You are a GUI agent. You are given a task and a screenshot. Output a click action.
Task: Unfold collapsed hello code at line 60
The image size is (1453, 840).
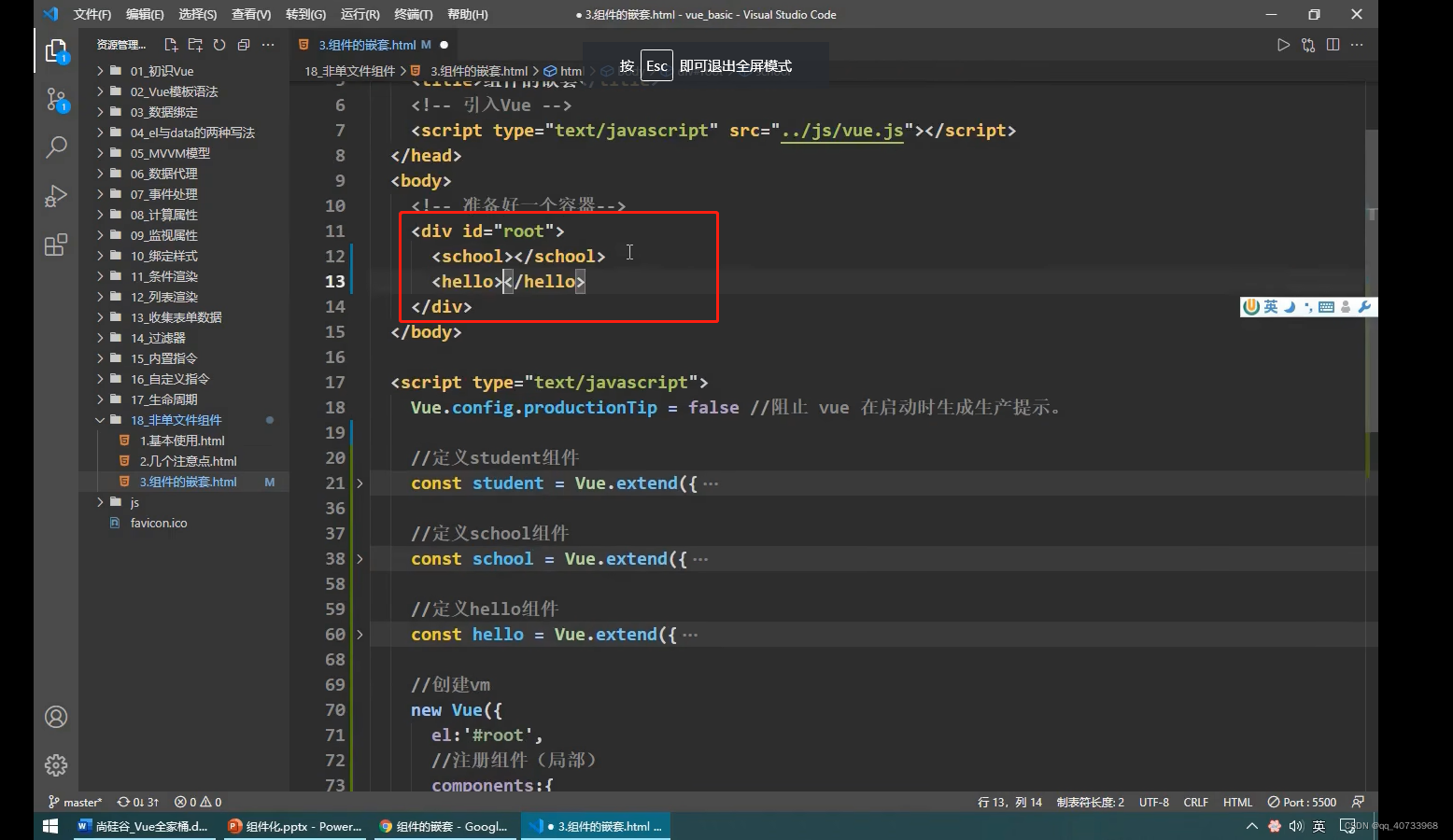tap(360, 635)
